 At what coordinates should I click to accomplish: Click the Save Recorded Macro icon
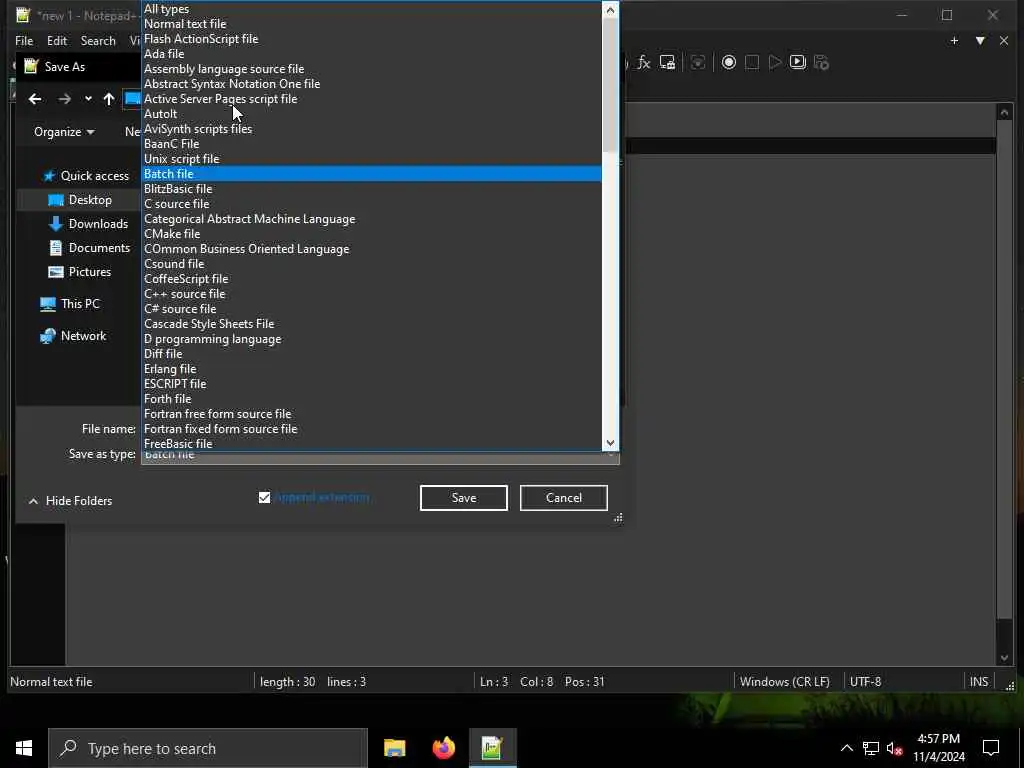821,62
